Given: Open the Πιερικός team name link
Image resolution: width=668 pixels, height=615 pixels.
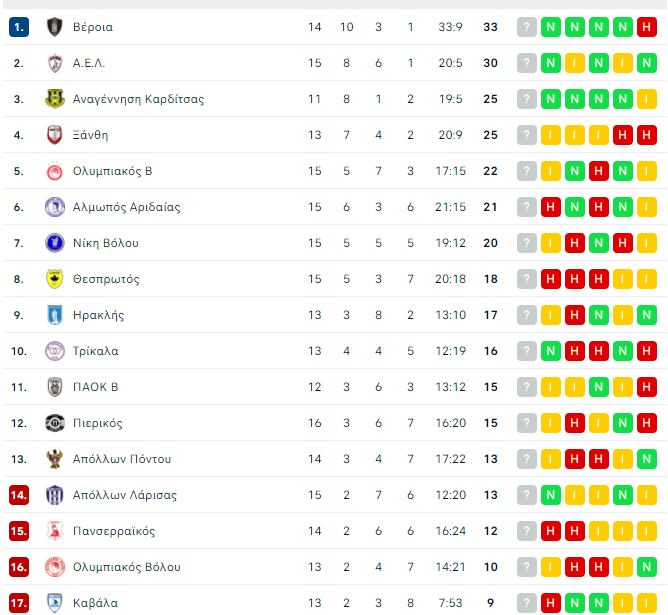Looking at the screenshot, I should [x=98, y=423].
